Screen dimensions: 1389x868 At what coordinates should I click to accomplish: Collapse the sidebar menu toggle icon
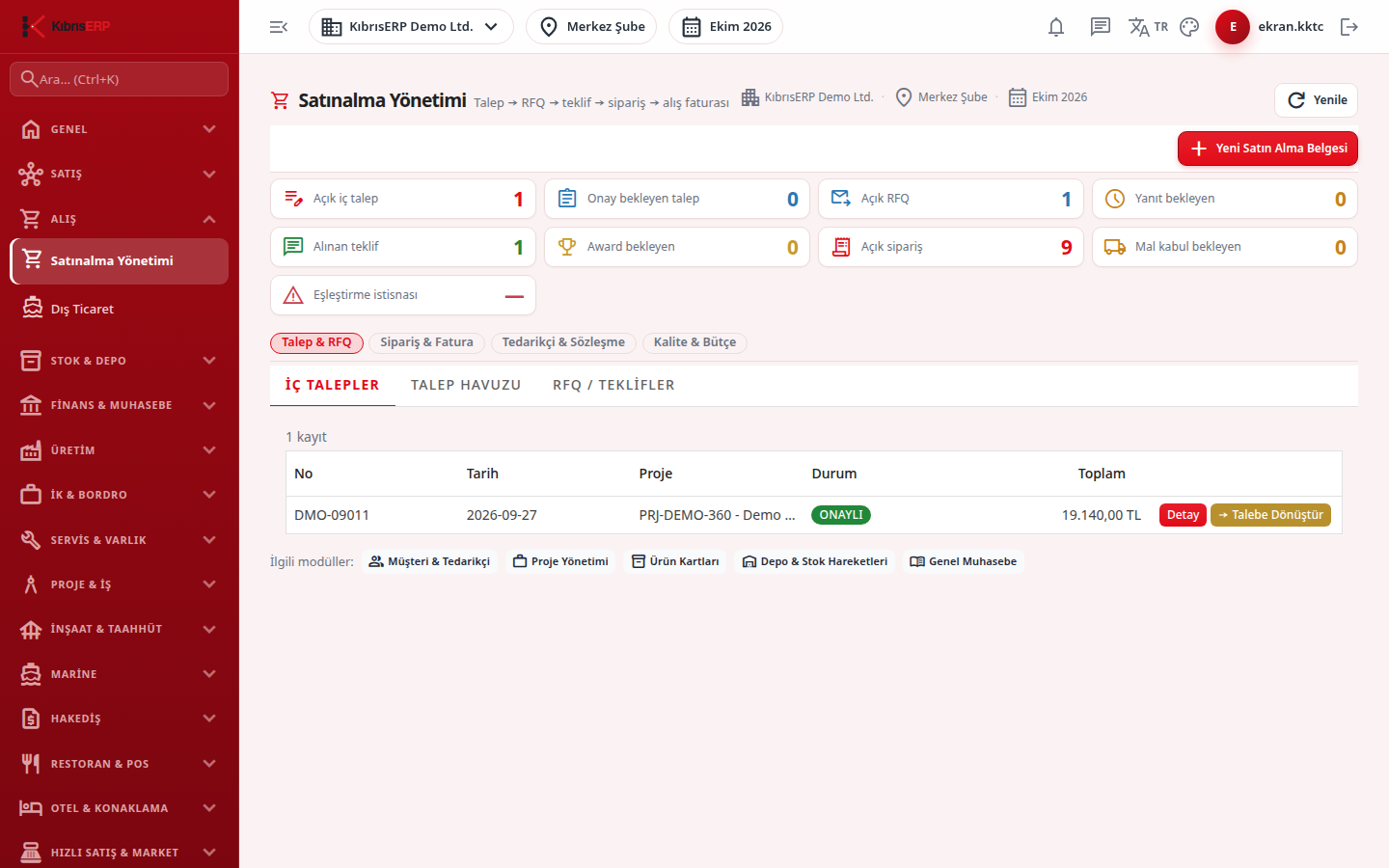[x=279, y=27]
